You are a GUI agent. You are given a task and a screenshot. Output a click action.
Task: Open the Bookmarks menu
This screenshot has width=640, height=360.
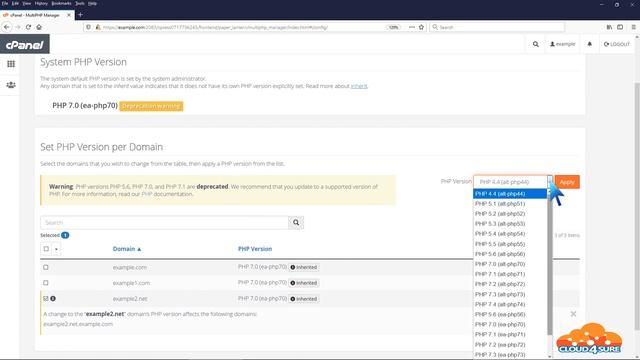pos(62,3)
